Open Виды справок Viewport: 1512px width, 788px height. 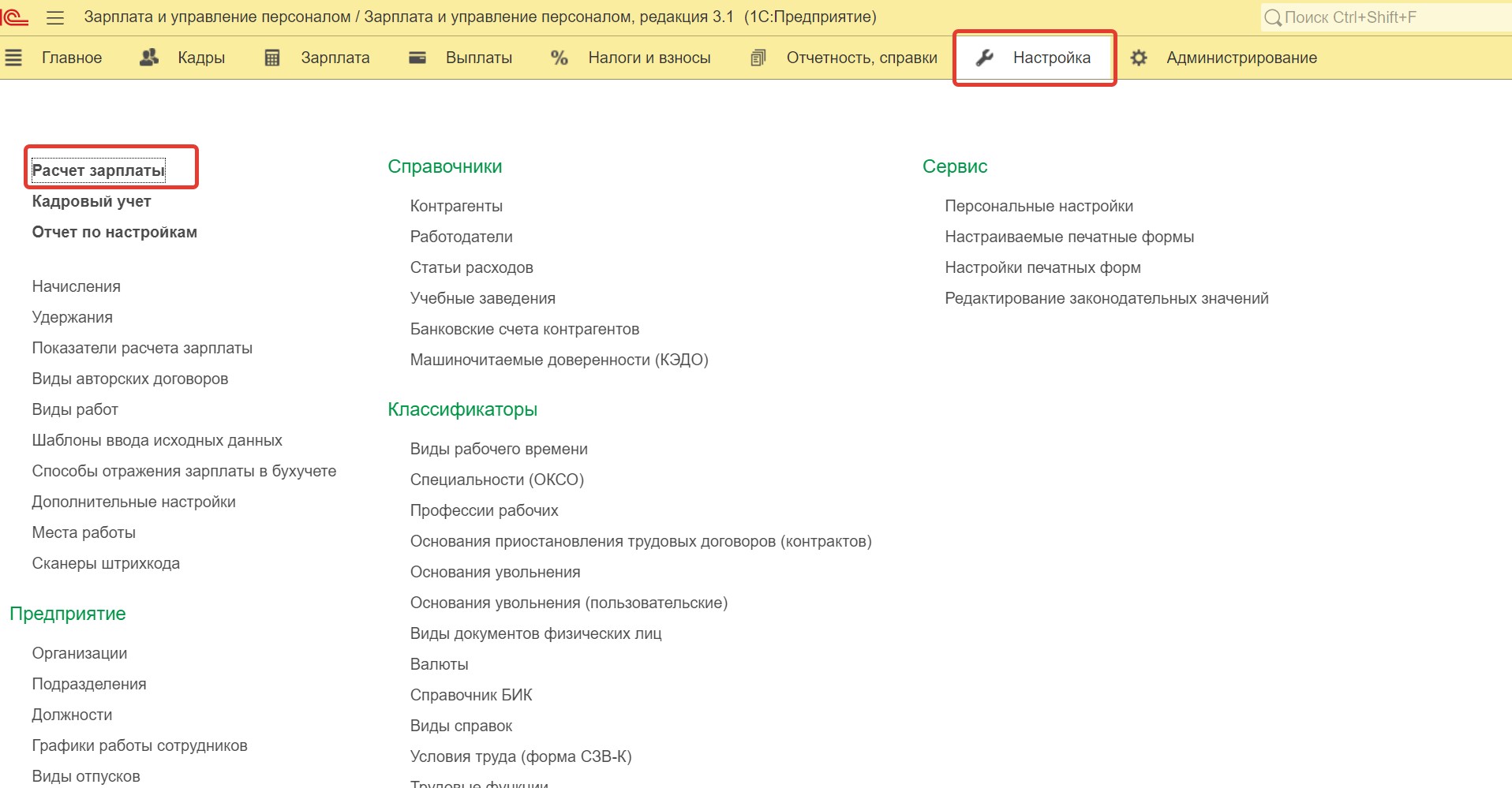click(x=462, y=726)
